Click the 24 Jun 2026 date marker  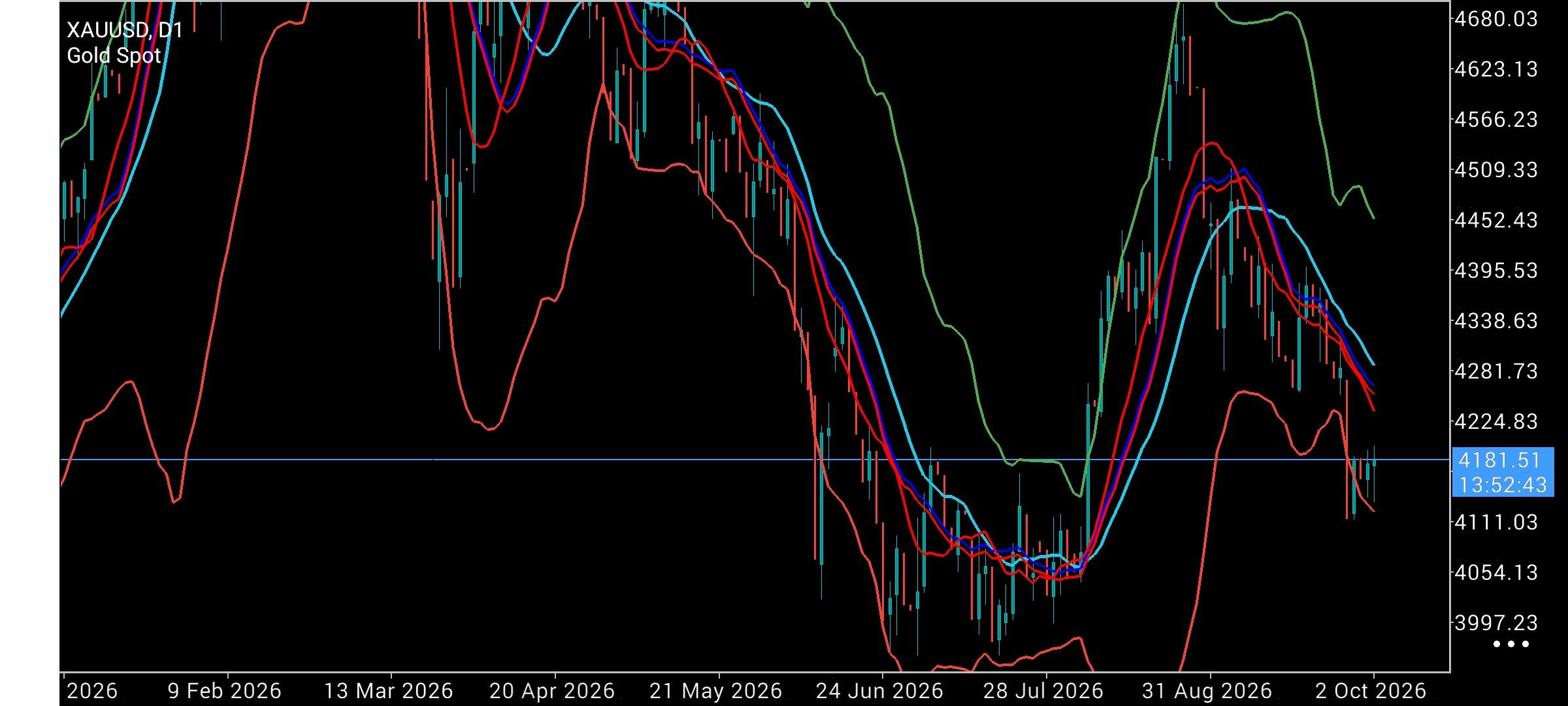click(x=879, y=691)
